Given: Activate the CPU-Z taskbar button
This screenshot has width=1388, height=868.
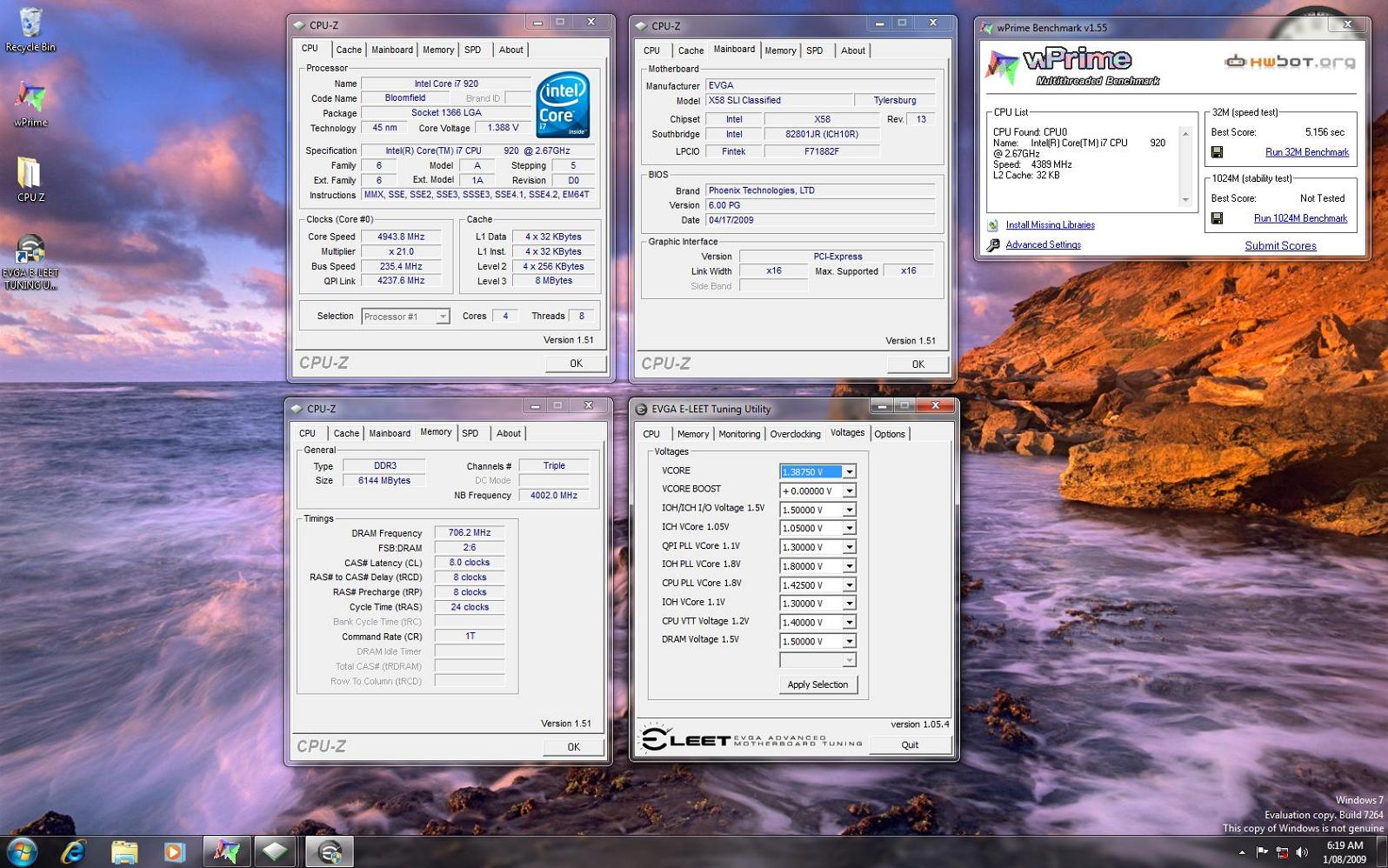Looking at the screenshot, I should [x=277, y=851].
